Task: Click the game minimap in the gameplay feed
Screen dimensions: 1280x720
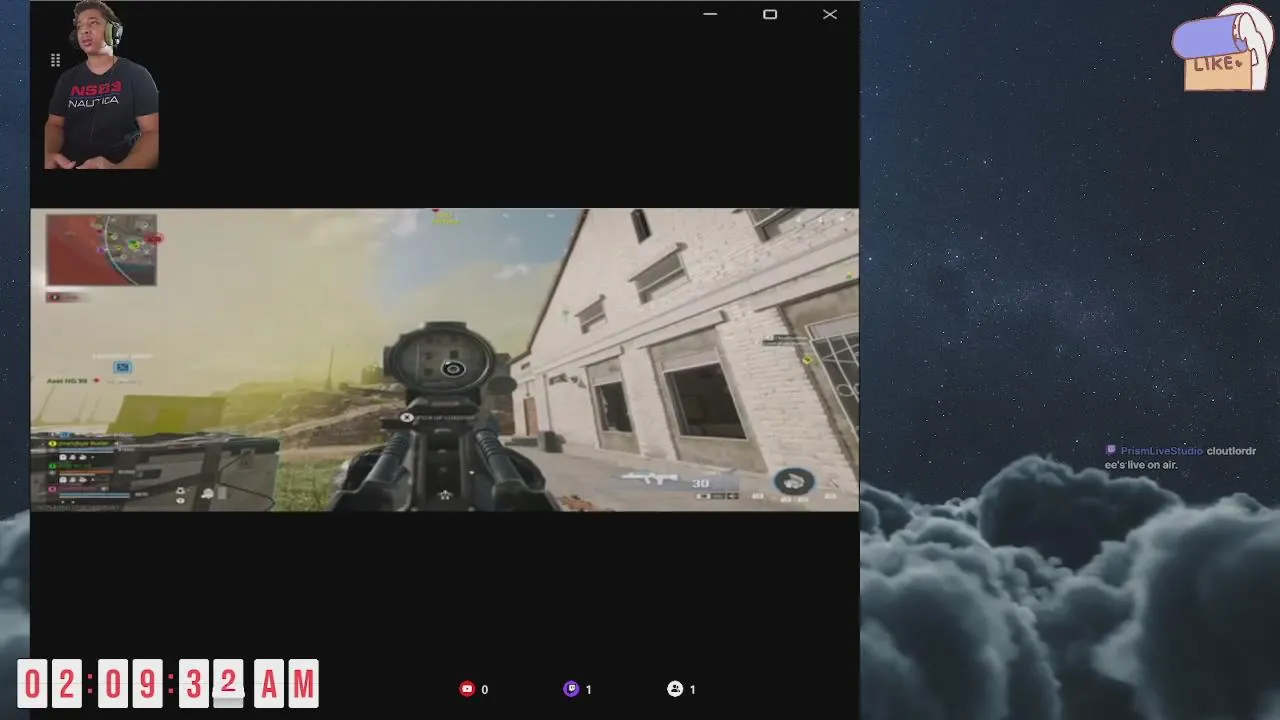Action: (x=101, y=250)
